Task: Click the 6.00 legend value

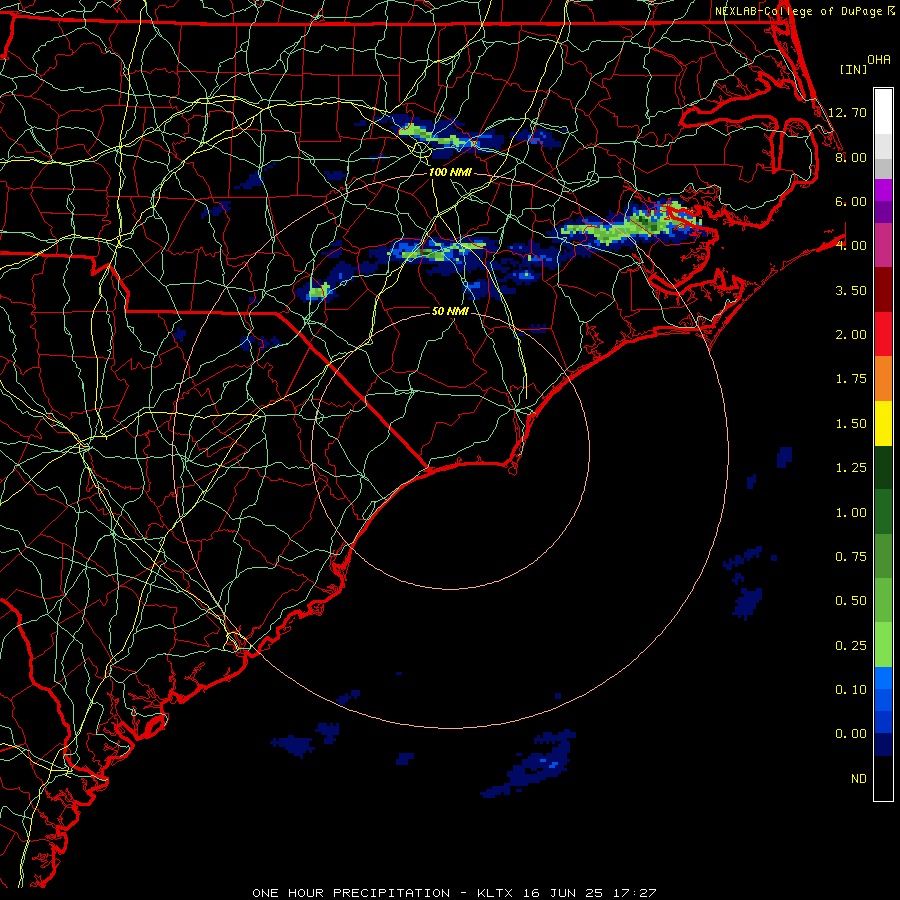Action: pos(851,201)
